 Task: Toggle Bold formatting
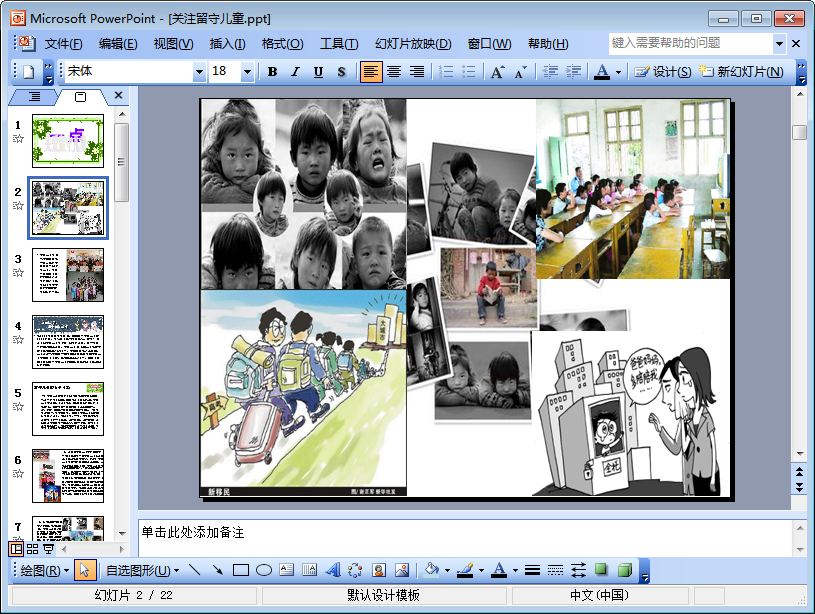click(272, 72)
